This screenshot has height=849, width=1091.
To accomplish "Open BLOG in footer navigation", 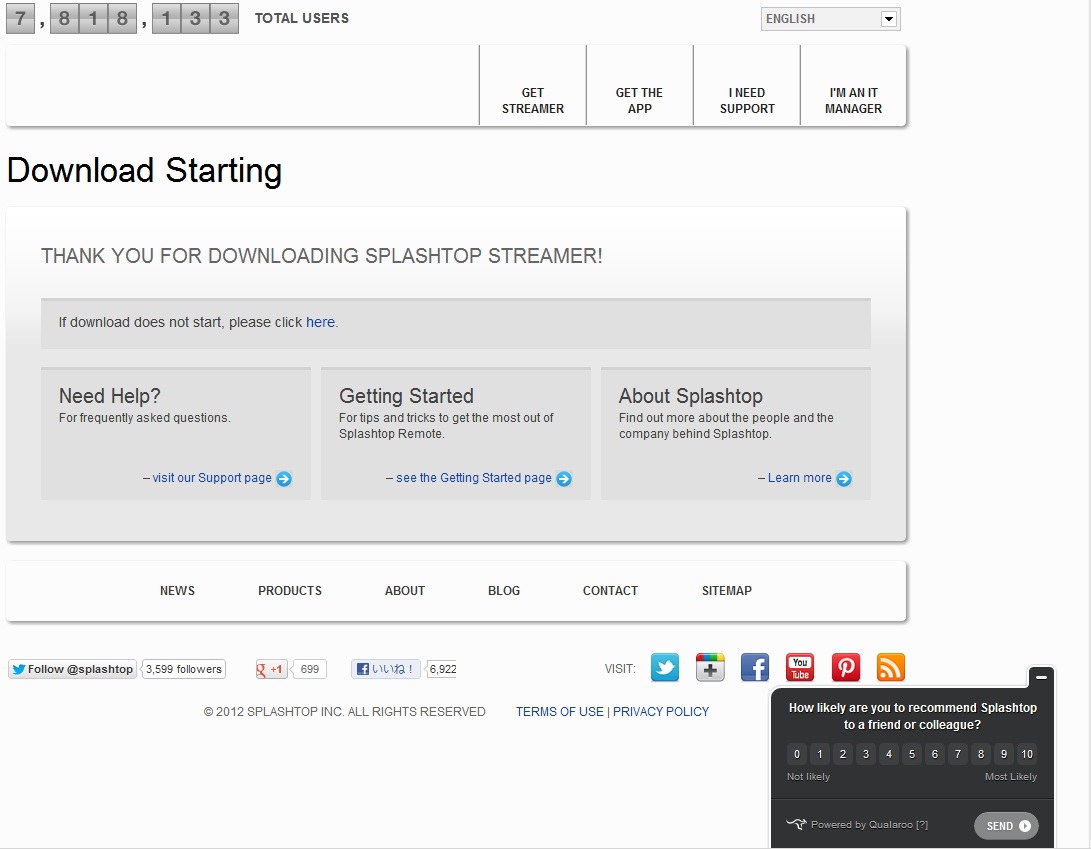I will click(504, 590).
